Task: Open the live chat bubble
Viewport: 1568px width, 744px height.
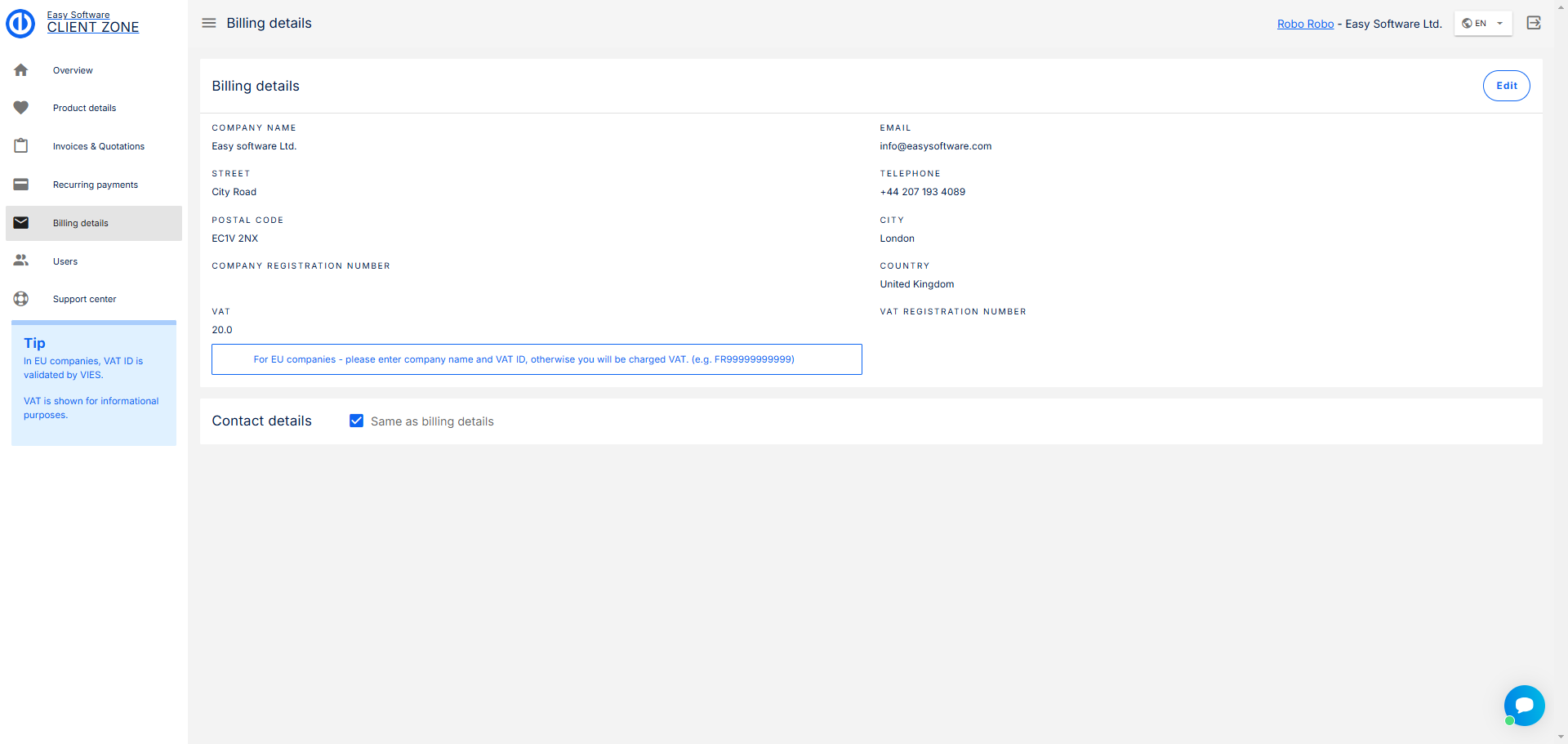Action: (1524, 705)
